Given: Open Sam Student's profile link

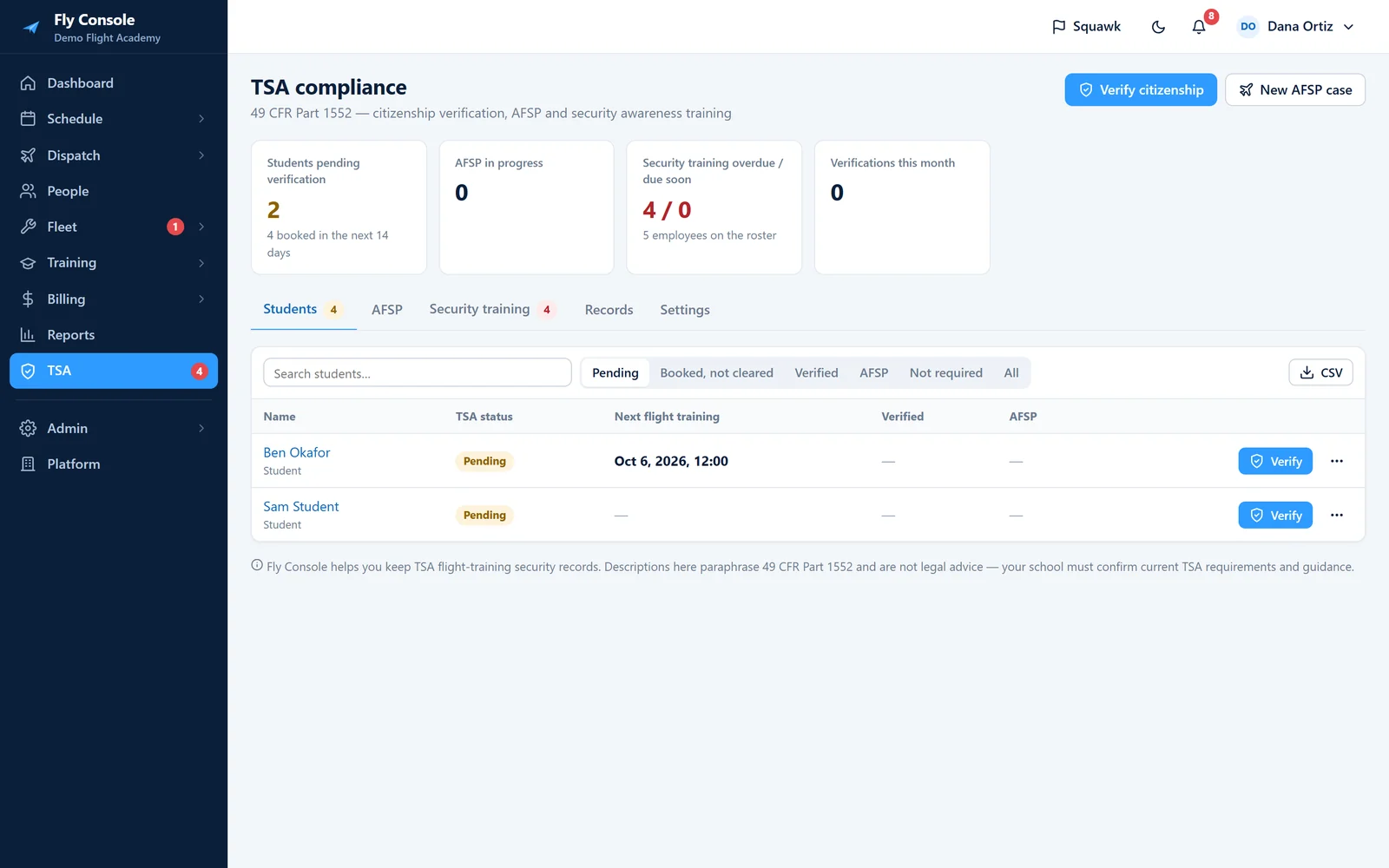Looking at the screenshot, I should (301, 506).
